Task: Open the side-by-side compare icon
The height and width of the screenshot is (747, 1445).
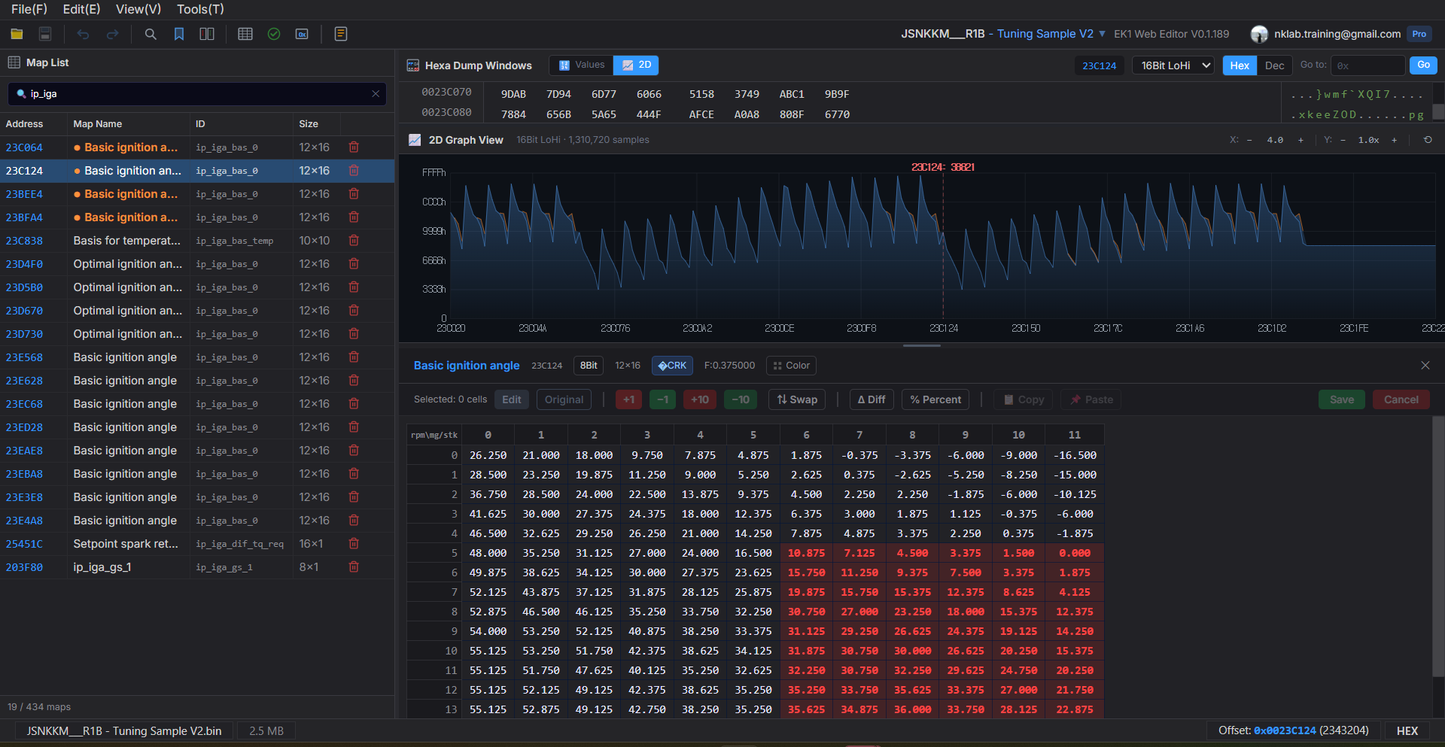Action: (207, 34)
